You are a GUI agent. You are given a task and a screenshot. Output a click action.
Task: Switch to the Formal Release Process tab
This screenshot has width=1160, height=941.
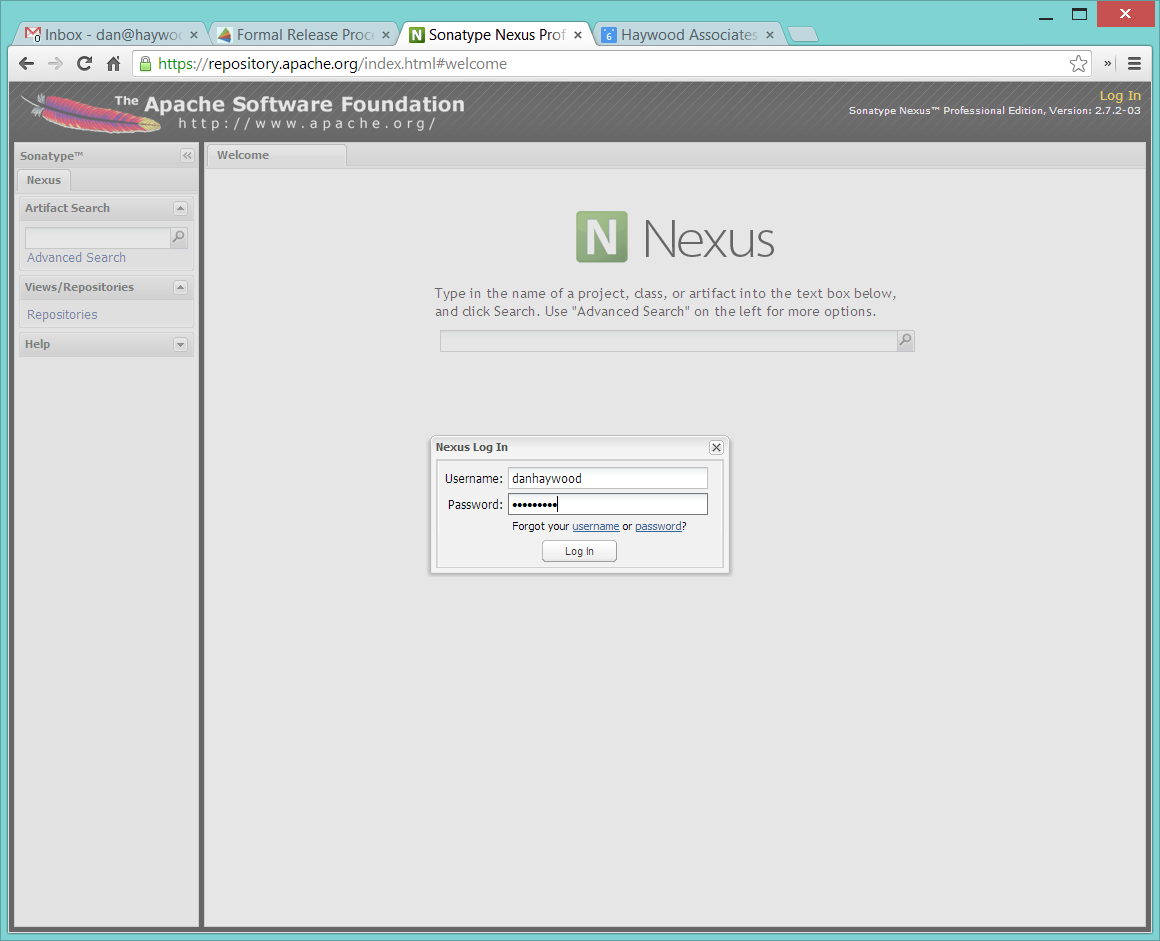click(298, 35)
